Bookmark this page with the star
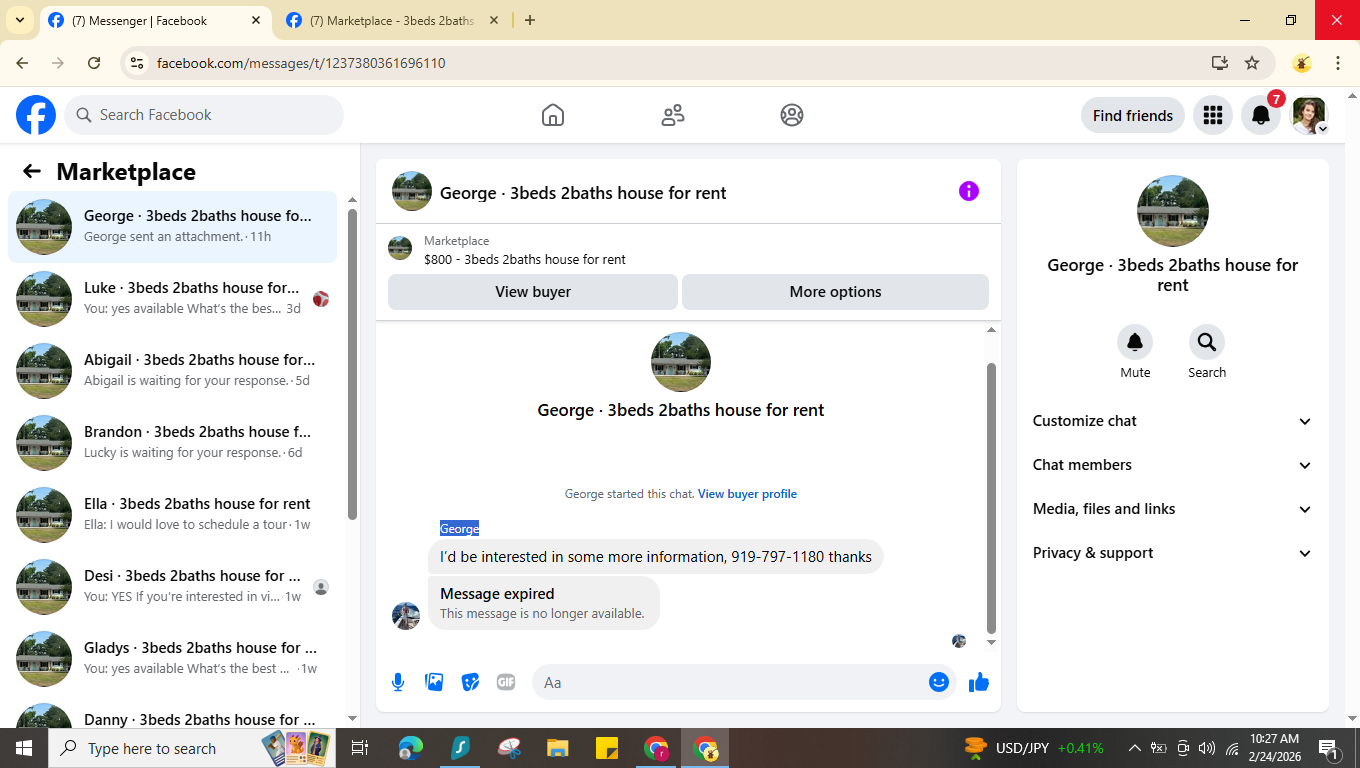The image size is (1360, 768). point(1252,63)
